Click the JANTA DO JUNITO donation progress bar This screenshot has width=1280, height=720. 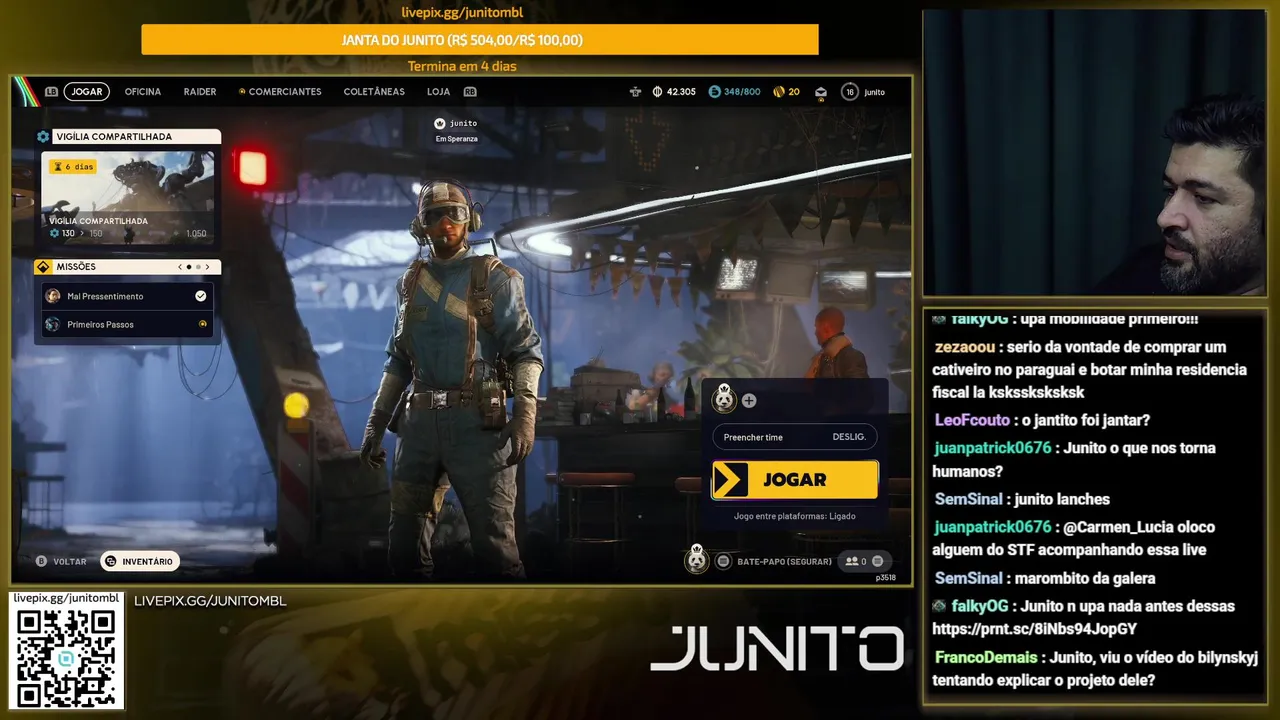click(x=480, y=40)
